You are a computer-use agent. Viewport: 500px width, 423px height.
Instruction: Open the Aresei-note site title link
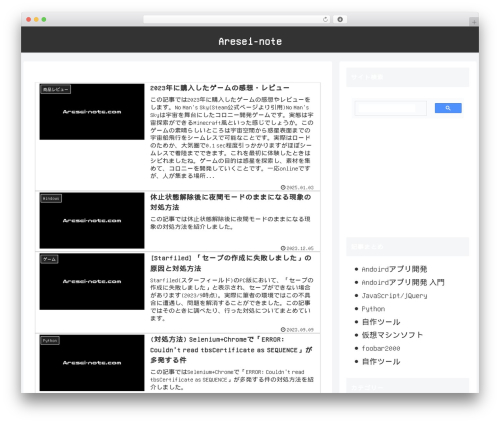pos(250,41)
